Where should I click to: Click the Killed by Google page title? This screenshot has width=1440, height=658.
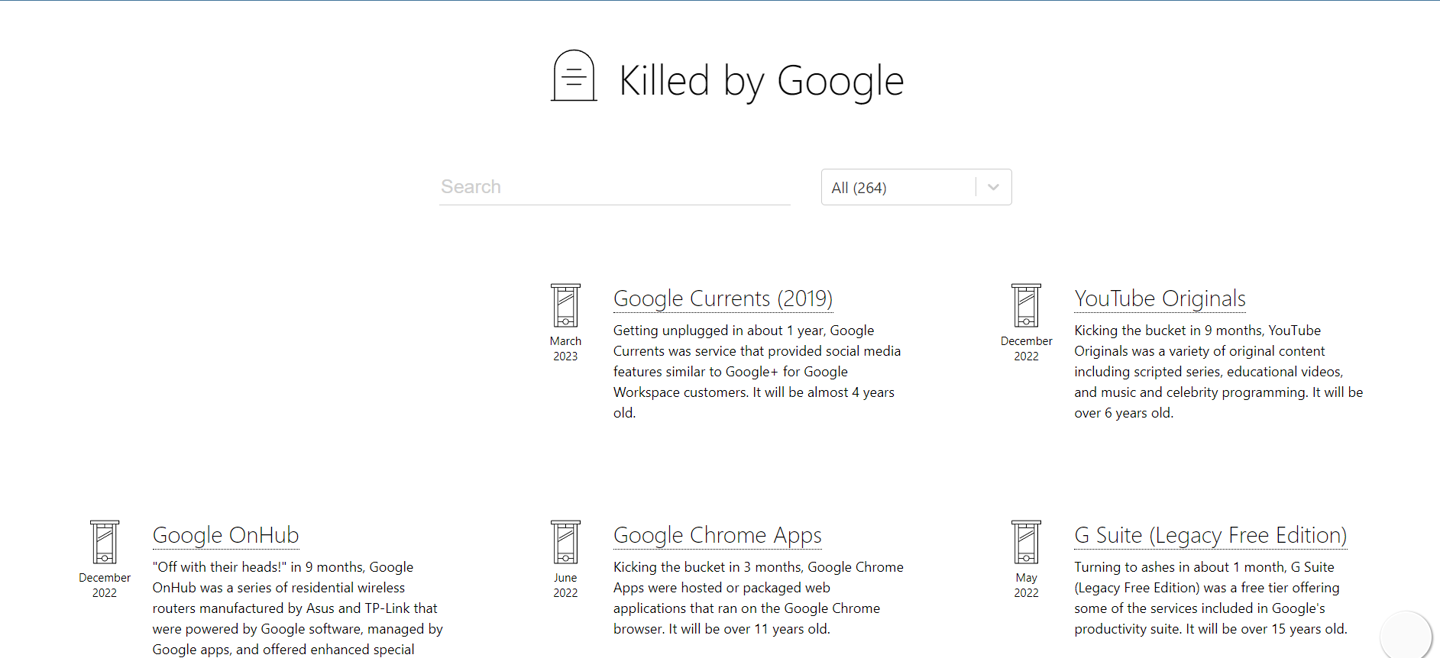[x=760, y=81]
